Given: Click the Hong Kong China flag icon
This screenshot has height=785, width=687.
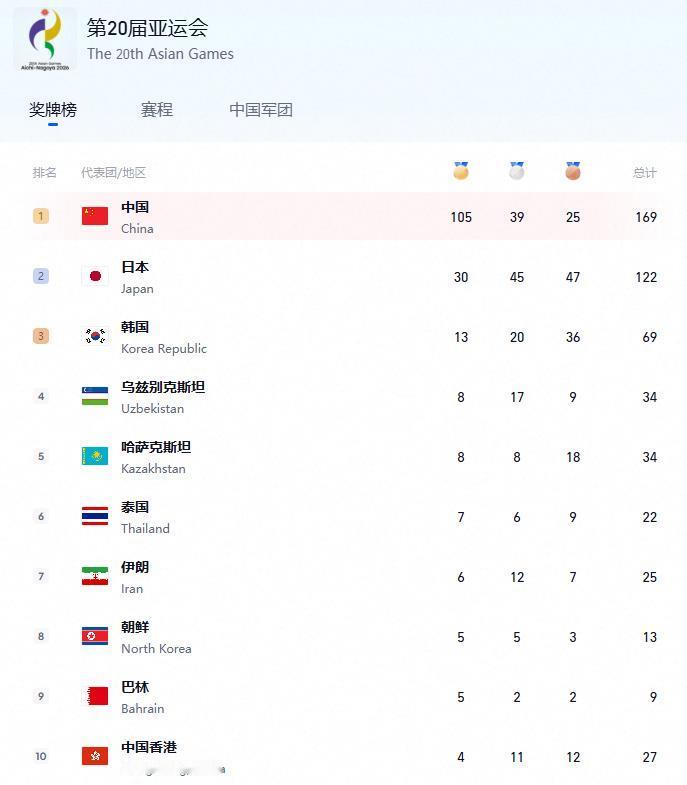Looking at the screenshot, I should (95, 756).
